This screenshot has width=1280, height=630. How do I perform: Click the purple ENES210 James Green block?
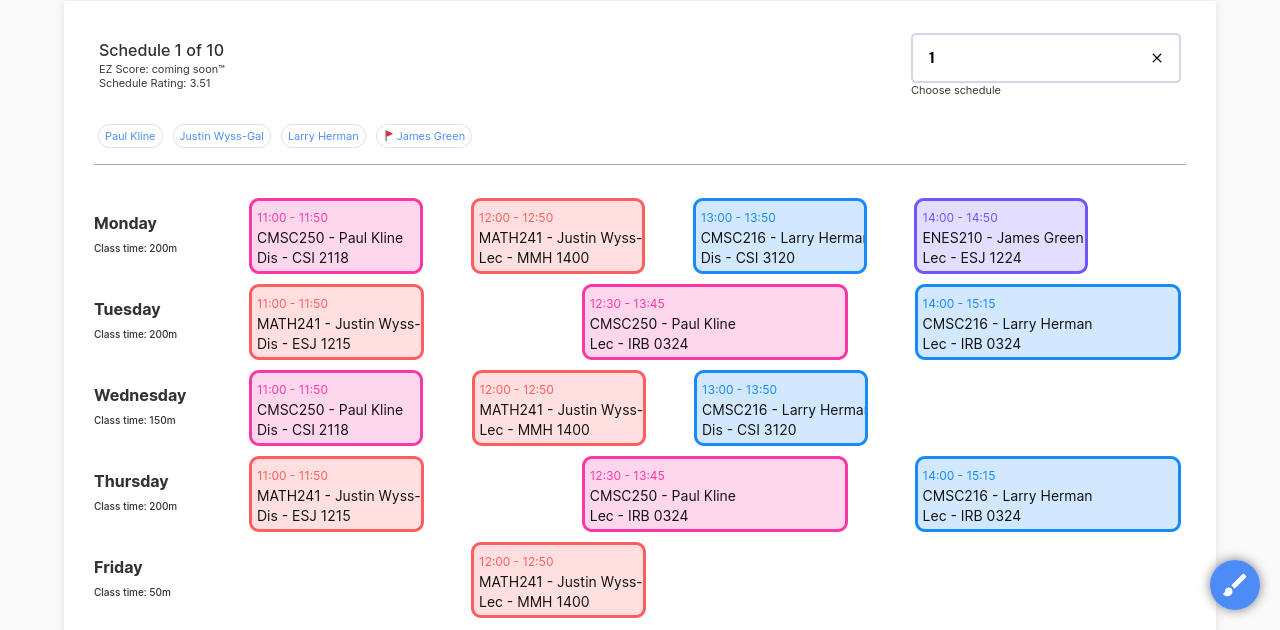tap(1001, 236)
